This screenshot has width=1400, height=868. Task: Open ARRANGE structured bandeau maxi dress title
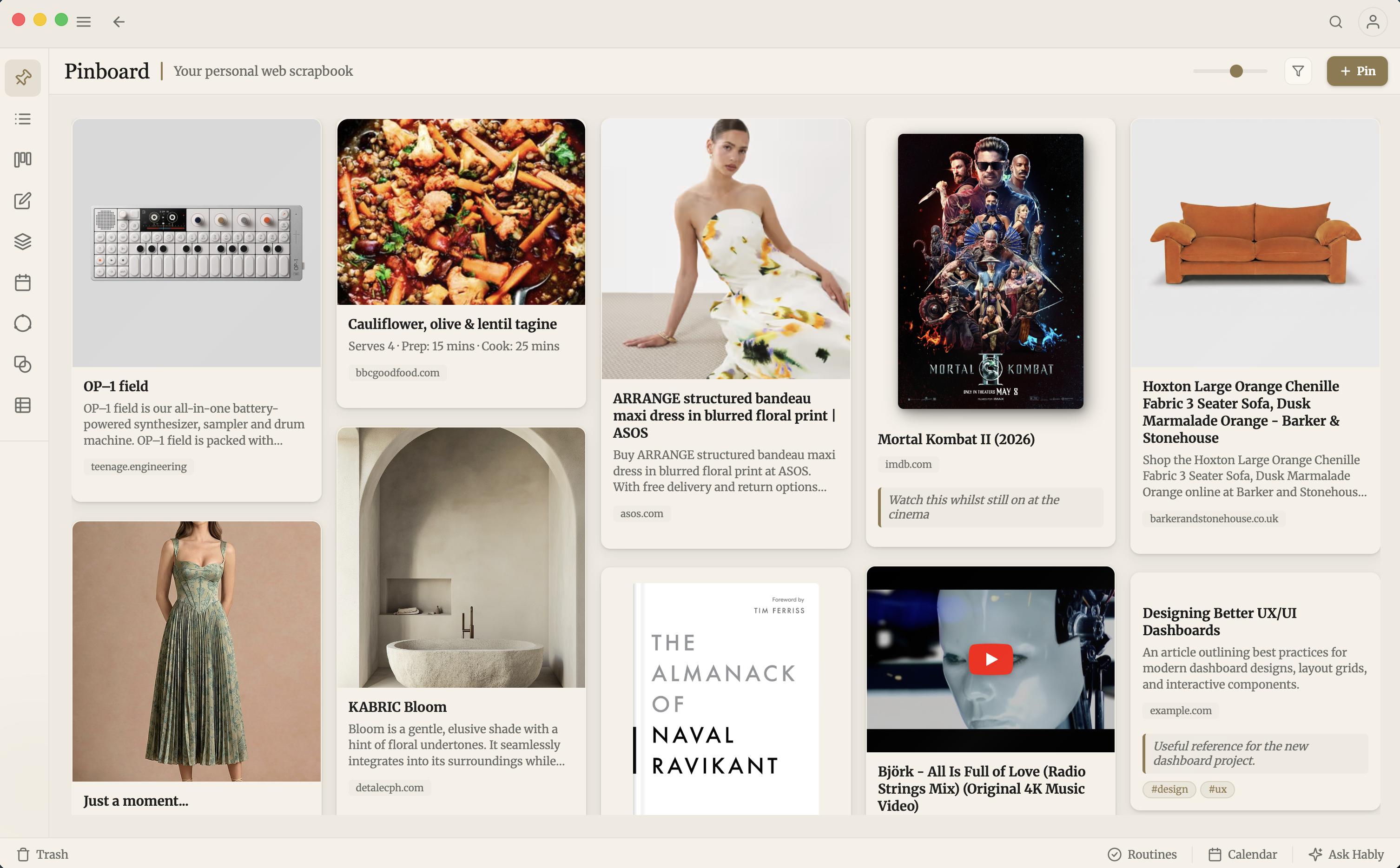point(724,415)
